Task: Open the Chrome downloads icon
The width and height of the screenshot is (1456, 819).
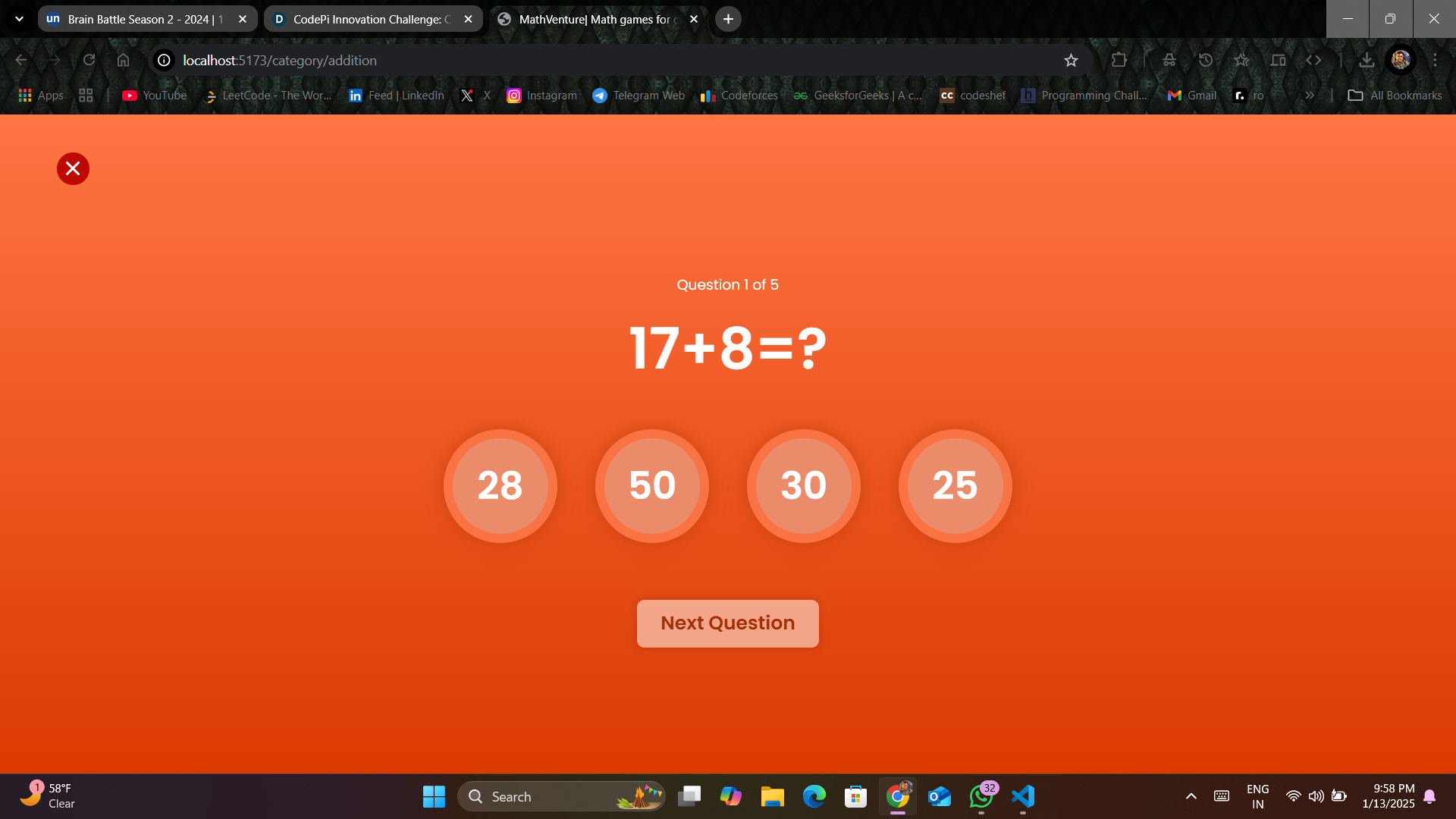Action: (x=1366, y=61)
